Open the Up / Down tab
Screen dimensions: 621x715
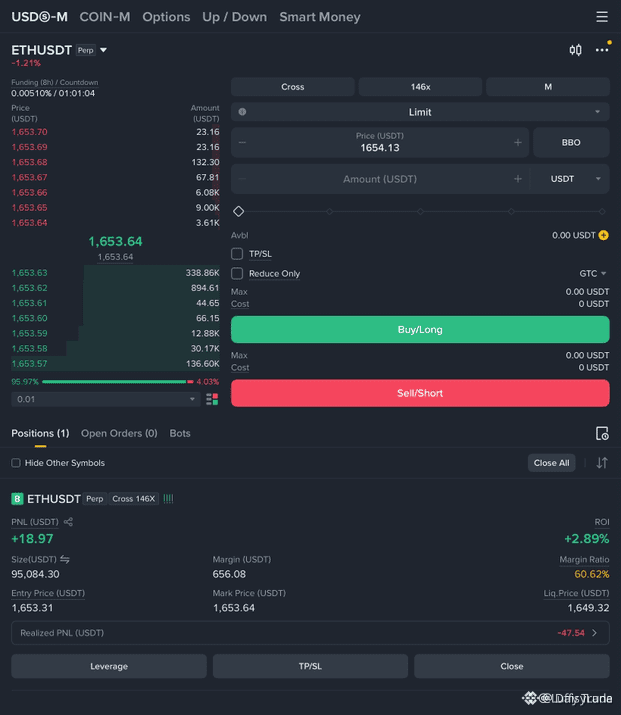(x=234, y=17)
